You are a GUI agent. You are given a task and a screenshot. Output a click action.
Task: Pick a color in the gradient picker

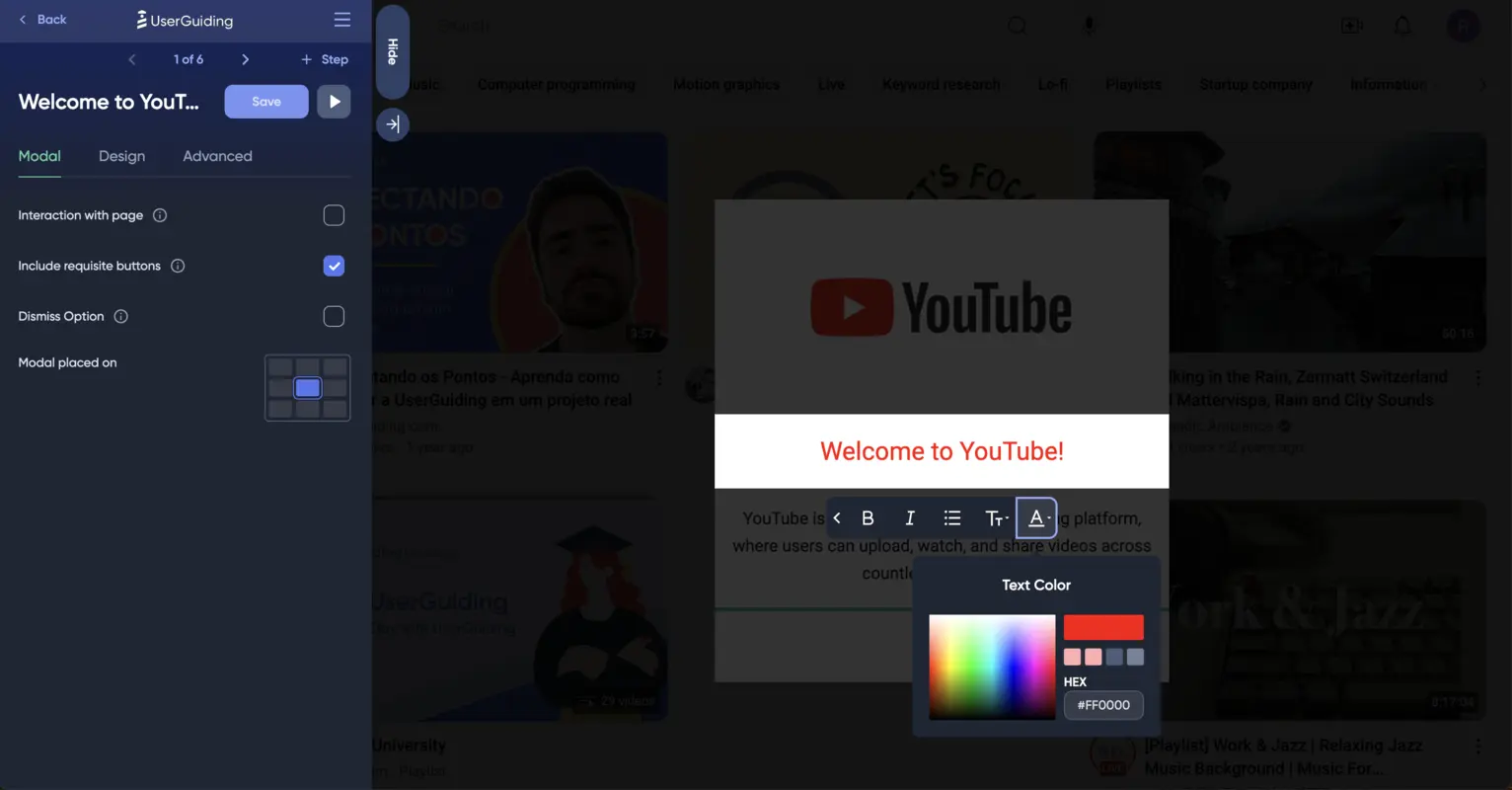tap(992, 667)
